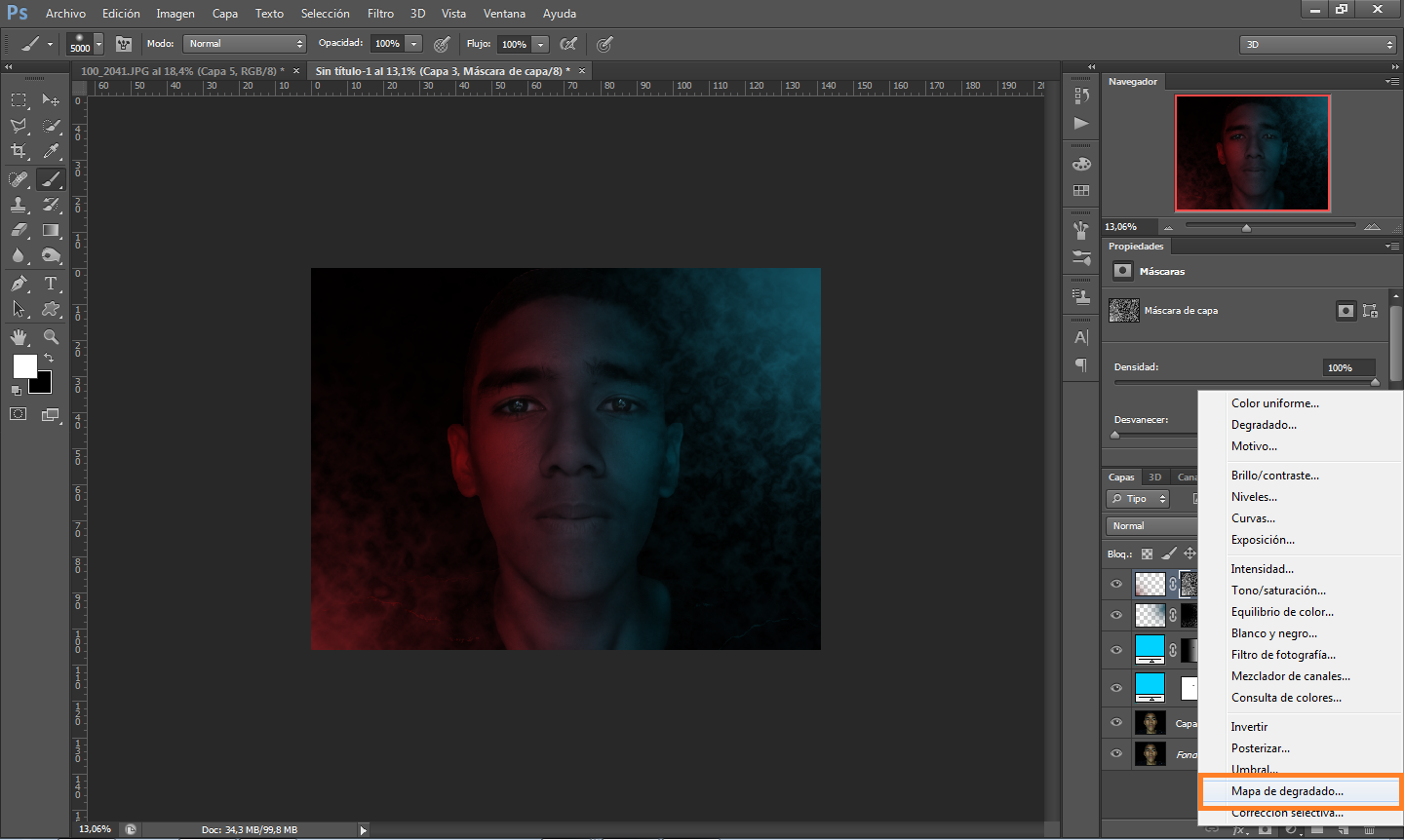Open the Character panel icon

click(1081, 338)
